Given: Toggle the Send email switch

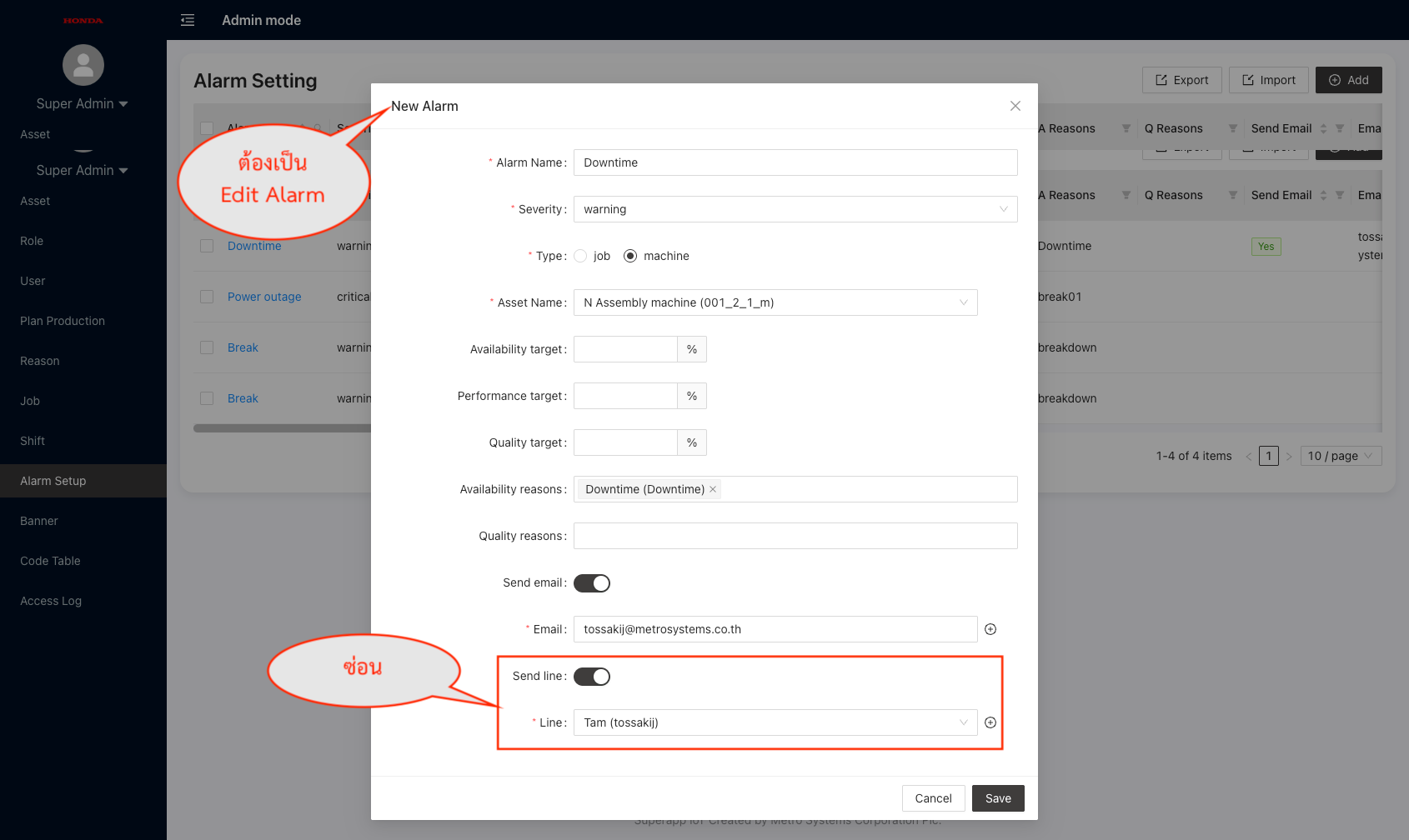Looking at the screenshot, I should tap(592, 583).
